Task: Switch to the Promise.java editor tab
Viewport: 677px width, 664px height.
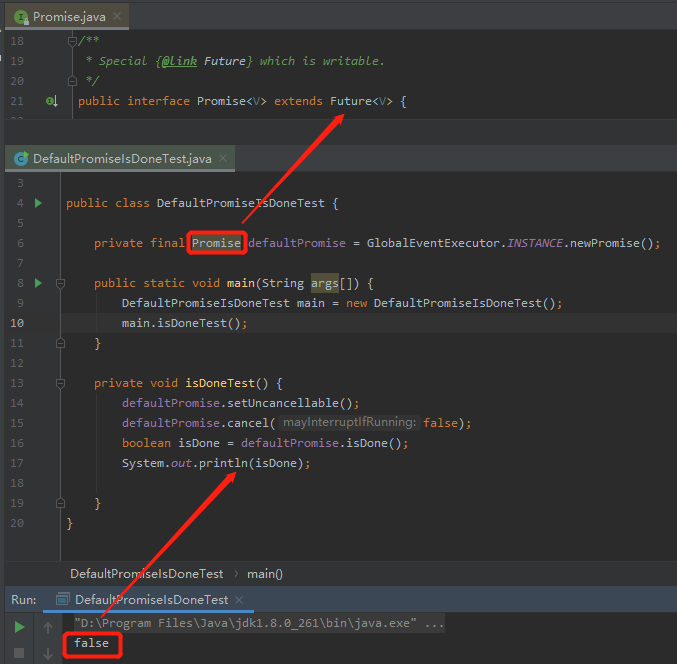Action: click(x=67, y=17)
